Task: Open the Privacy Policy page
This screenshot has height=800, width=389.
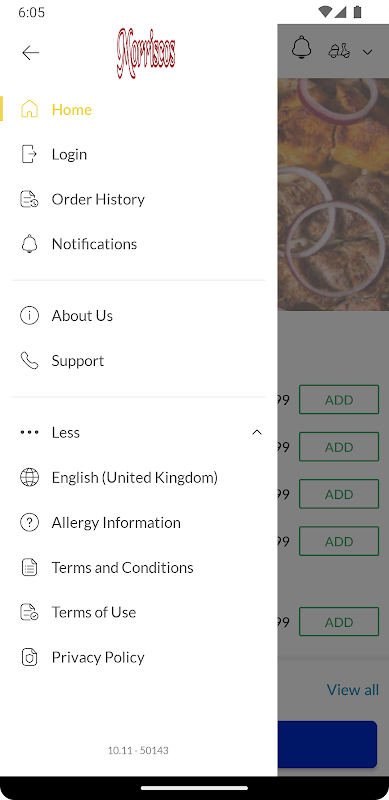Action: click(139, 657)
